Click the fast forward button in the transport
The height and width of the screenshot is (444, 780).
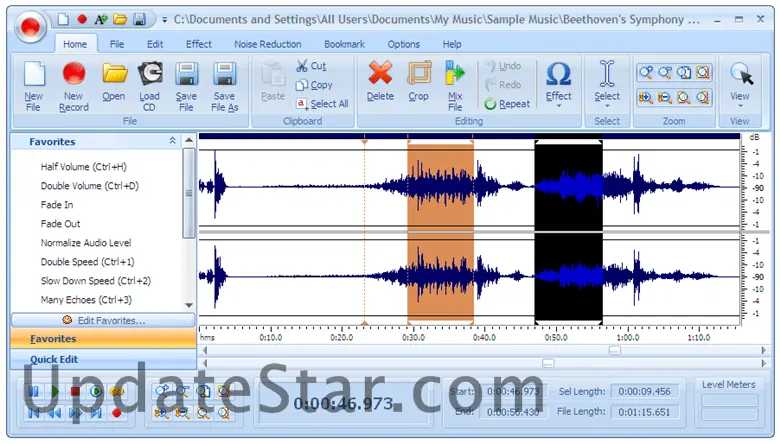[75, 413]
